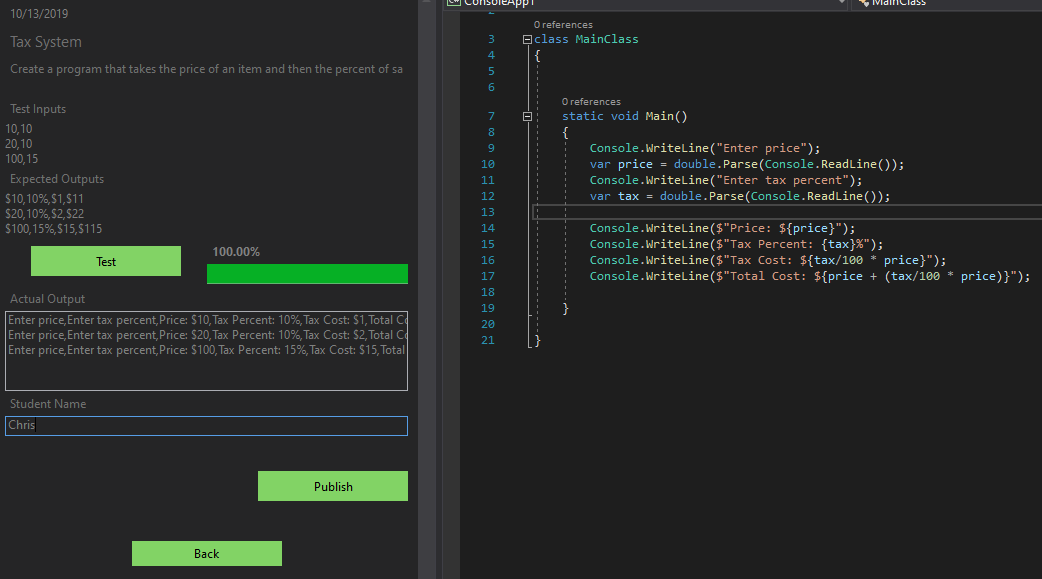
Task: Select expected output '$100,15%,$15,$115'
Action: pyautogui.click(x=54, y=229)
